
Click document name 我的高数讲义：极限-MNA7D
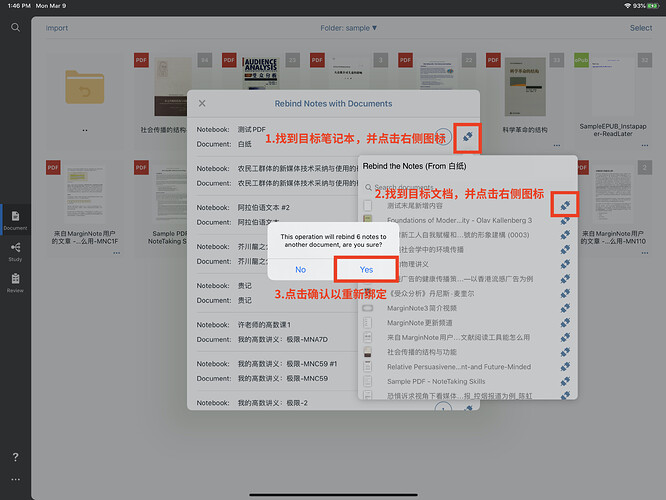pos(282,339)
